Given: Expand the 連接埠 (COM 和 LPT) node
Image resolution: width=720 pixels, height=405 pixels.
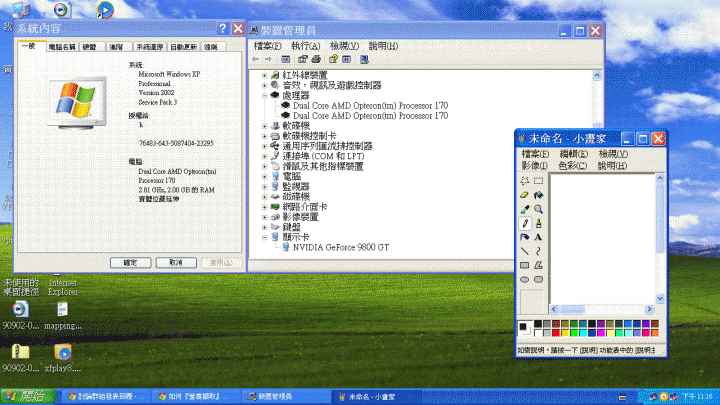Looking at the screenshot, I should (x=264, y=157).
